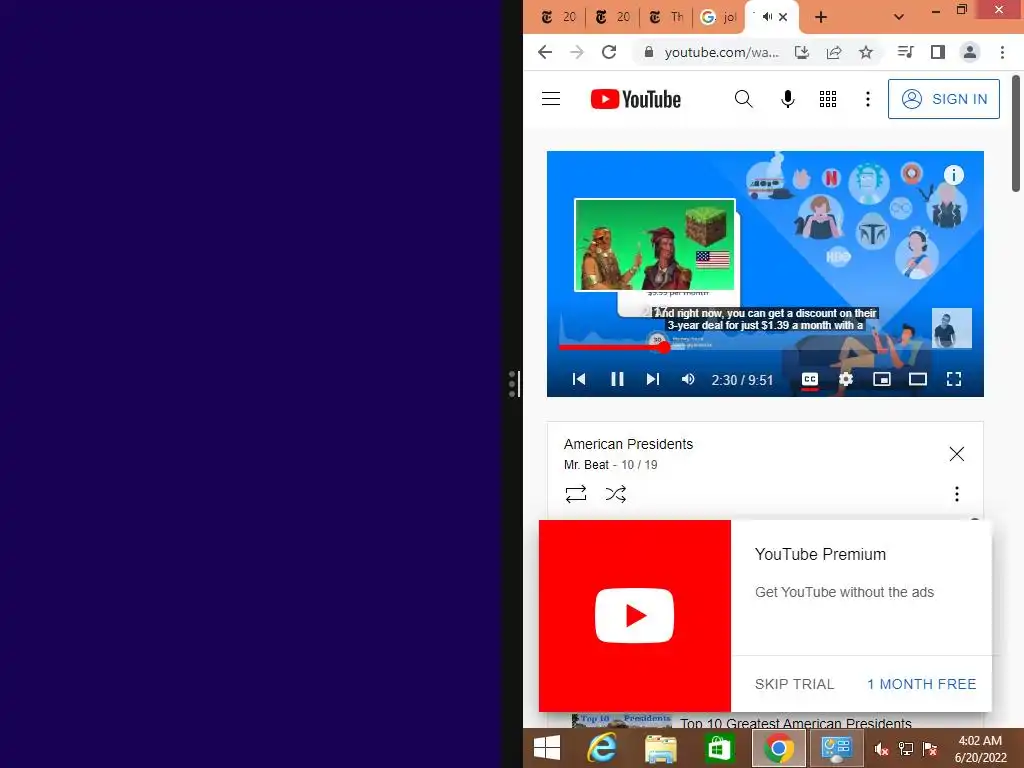The width and height of the screenshot is (1024, 768).
Task: Switch to the second NYT tab
Action: (613, 17)
